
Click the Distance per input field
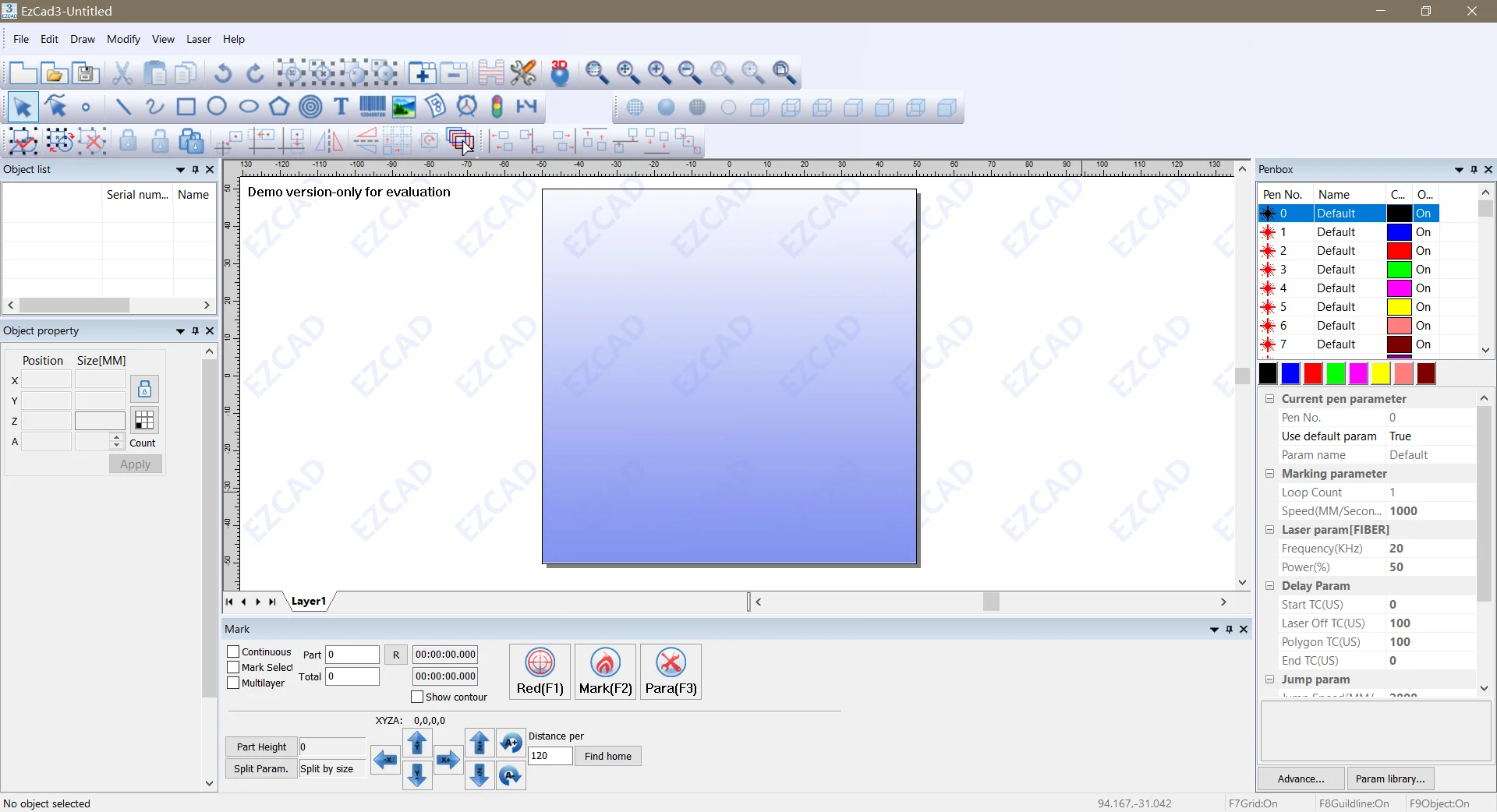(550, 756)
